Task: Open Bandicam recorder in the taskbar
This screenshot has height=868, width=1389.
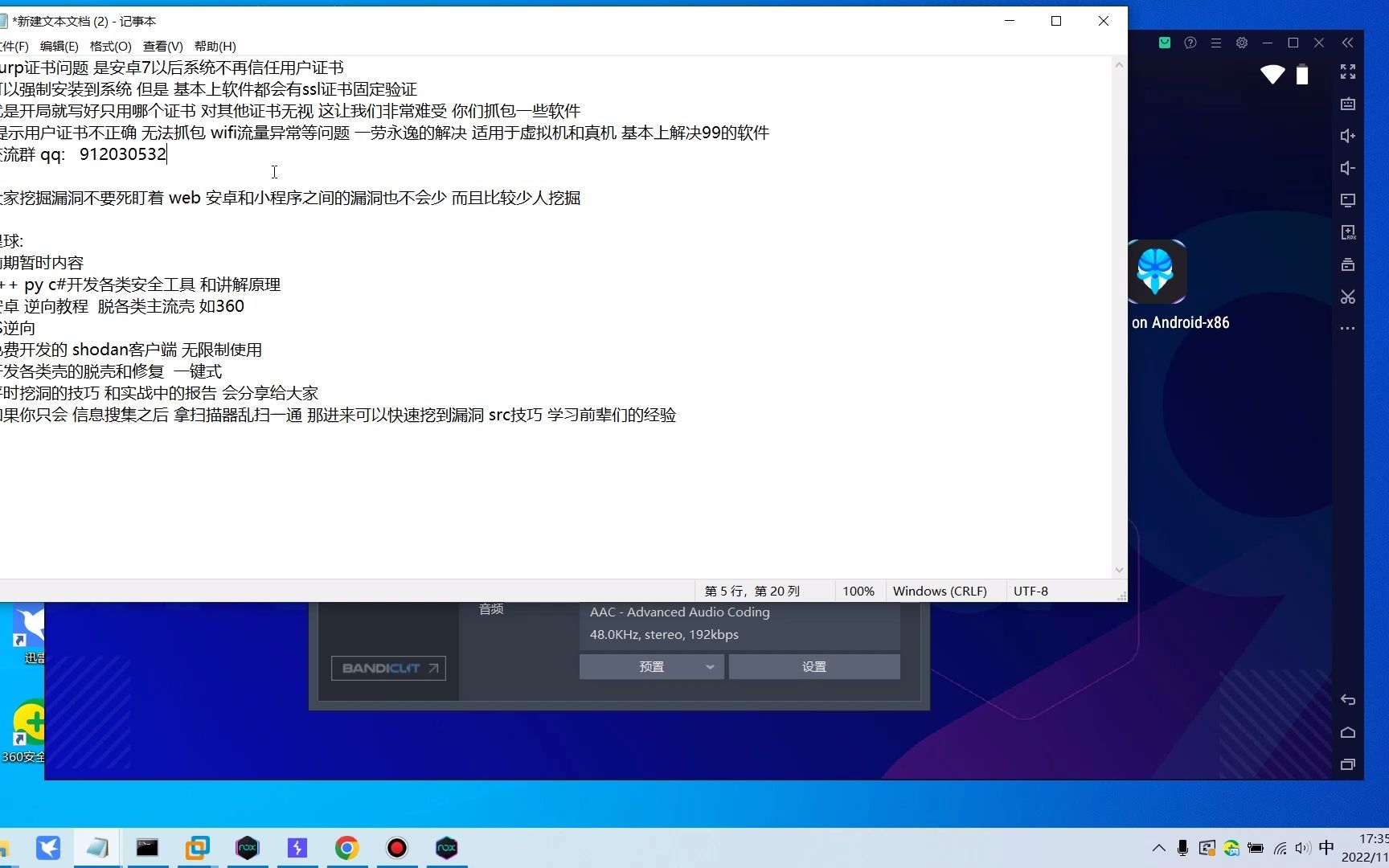Action: pyautogui.click(x=397, y=847)
